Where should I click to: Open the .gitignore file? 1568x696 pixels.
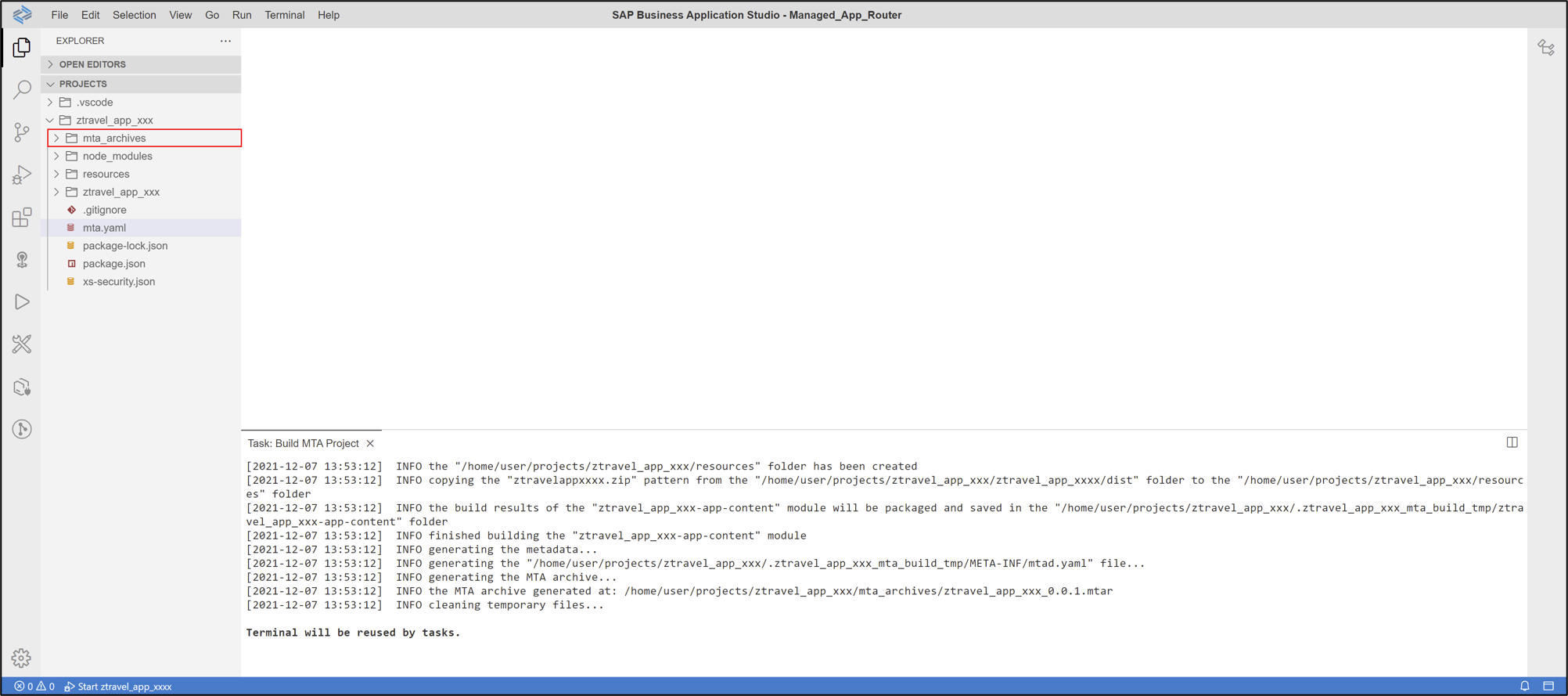click(x=141, y=210)
